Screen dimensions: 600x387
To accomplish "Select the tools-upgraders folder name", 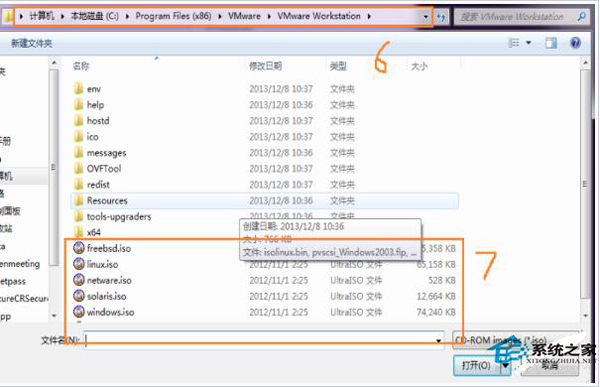I will point(119,216).
